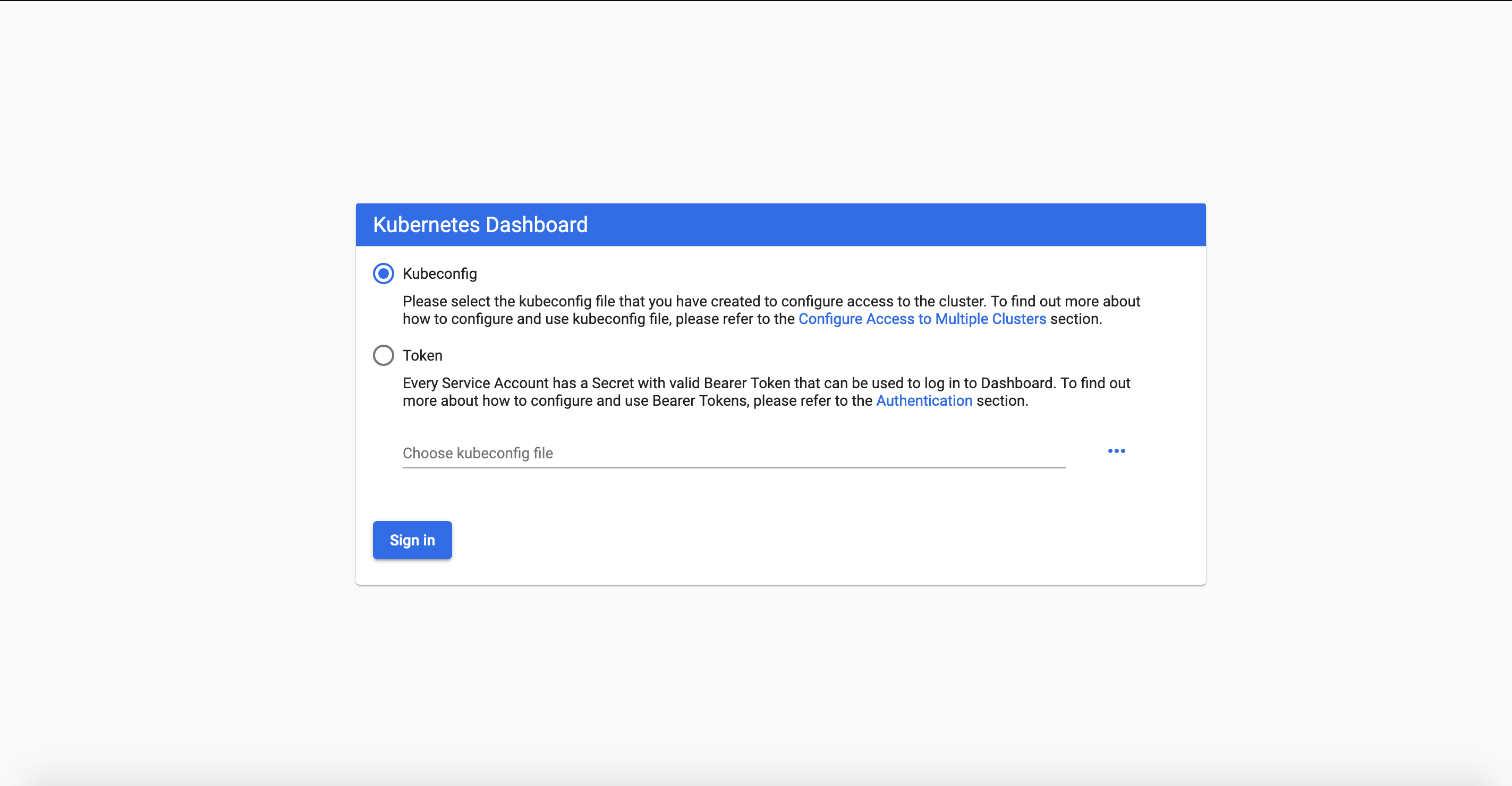Viewport: 1512px width, 786px height.
Task: Click the blue Kubernetes Dashboard header bar
Action: (880, 225)
